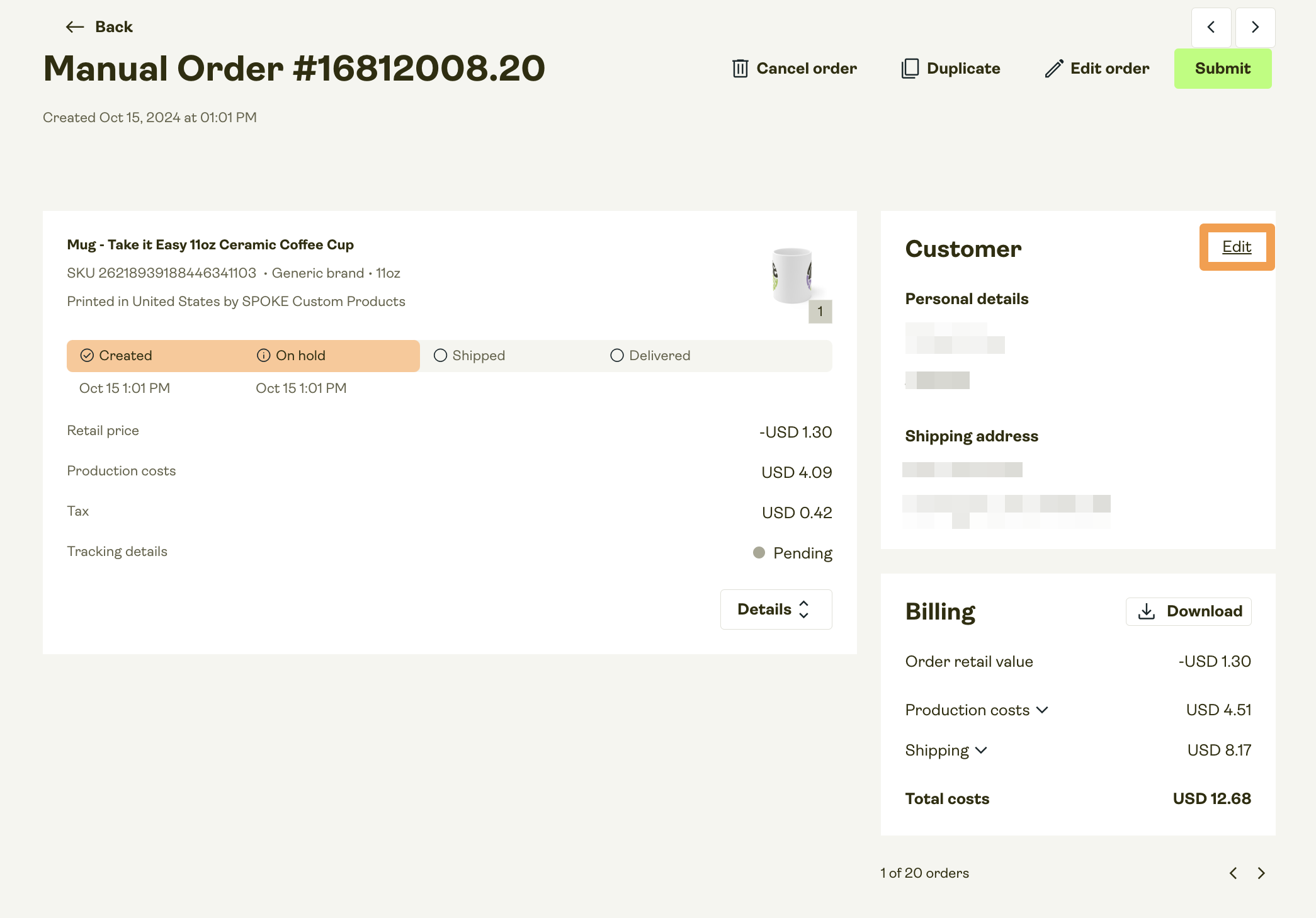Go to next order in bottom pagination
This screenshot has width=1316, height=918.
coord(1261,873)
